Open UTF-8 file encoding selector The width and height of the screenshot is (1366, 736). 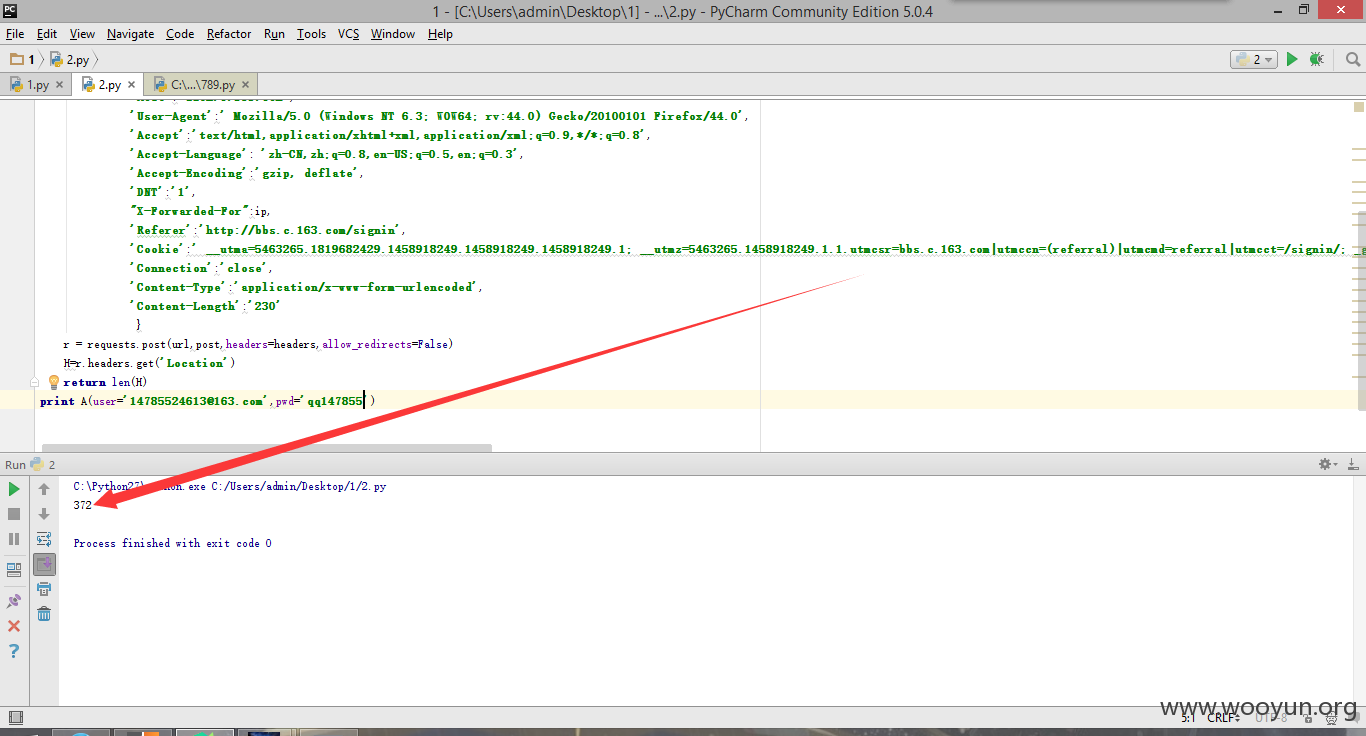[x=1272, y=717]
